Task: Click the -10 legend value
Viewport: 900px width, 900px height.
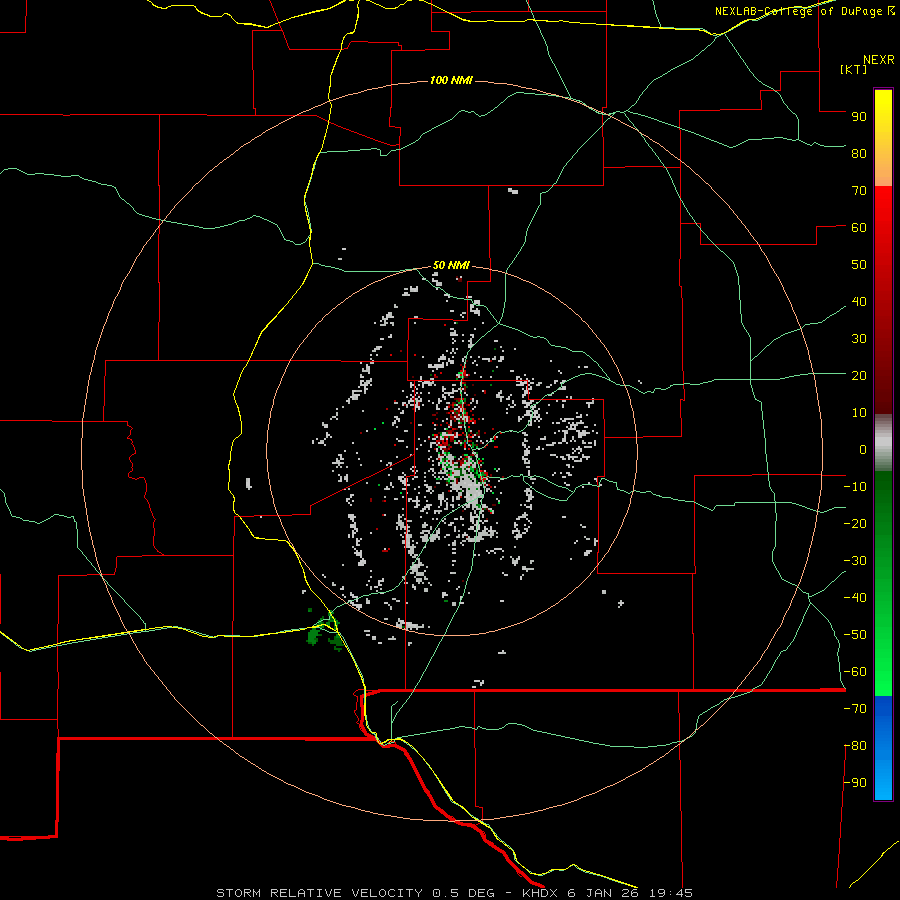Action: pos(855,487)
